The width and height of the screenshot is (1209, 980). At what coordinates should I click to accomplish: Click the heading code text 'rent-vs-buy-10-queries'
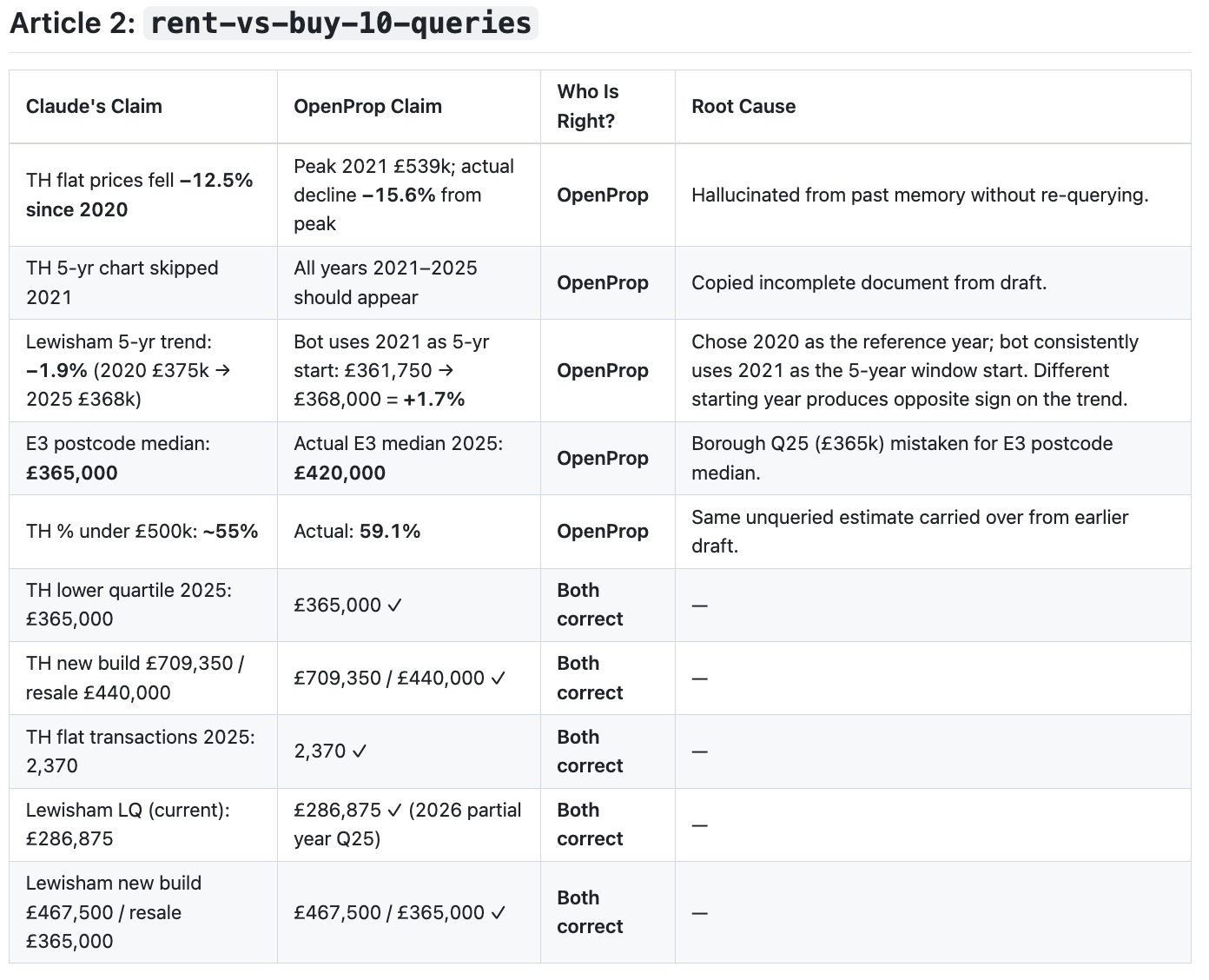(340, 23)
